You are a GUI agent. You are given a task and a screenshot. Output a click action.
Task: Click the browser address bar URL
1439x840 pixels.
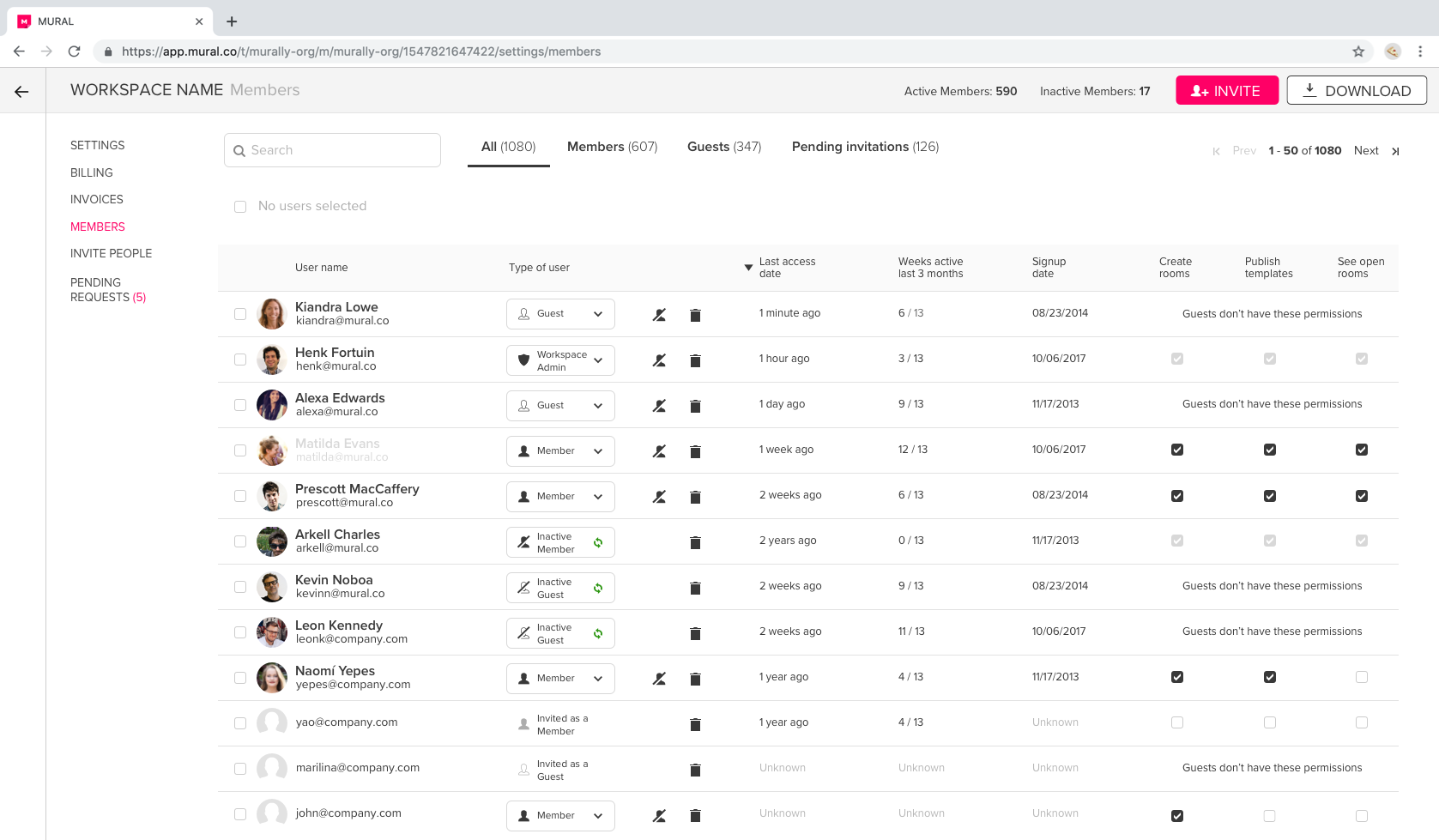(x=361, y=51)
